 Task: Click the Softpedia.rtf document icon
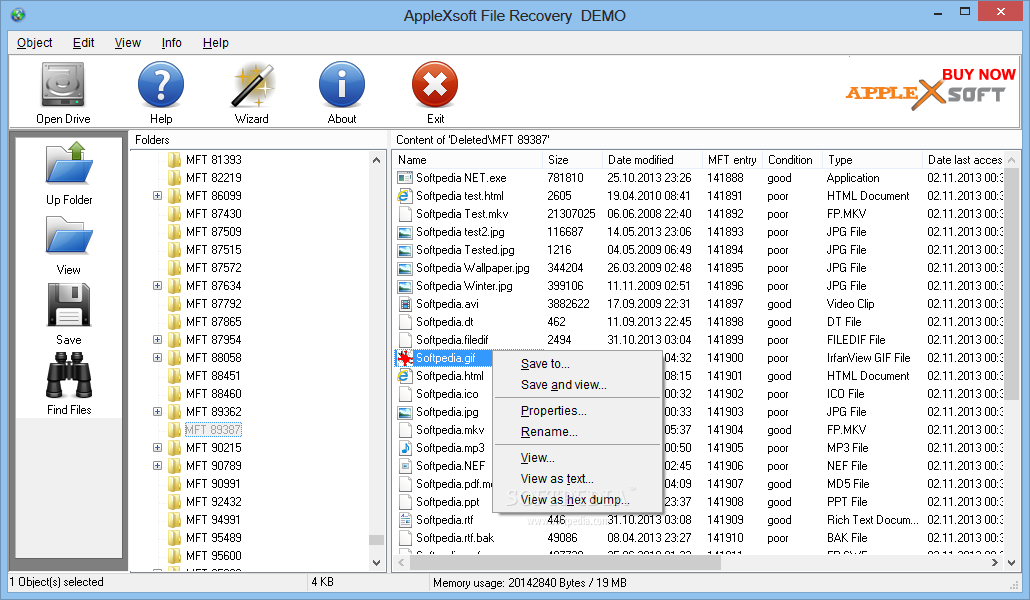[x=405, y=520]
